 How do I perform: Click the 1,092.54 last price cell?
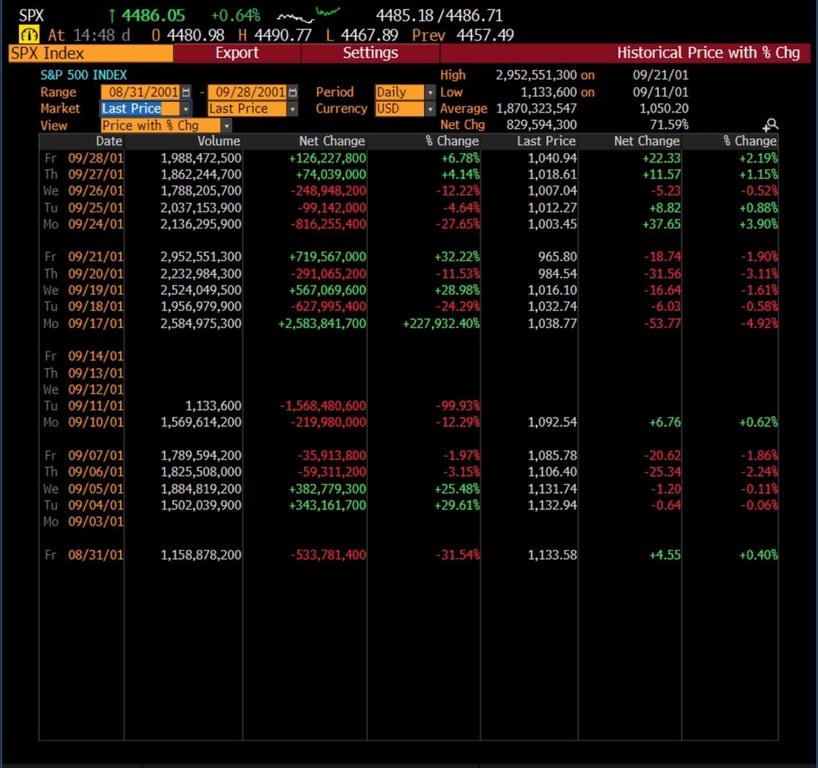coord(552,422)
